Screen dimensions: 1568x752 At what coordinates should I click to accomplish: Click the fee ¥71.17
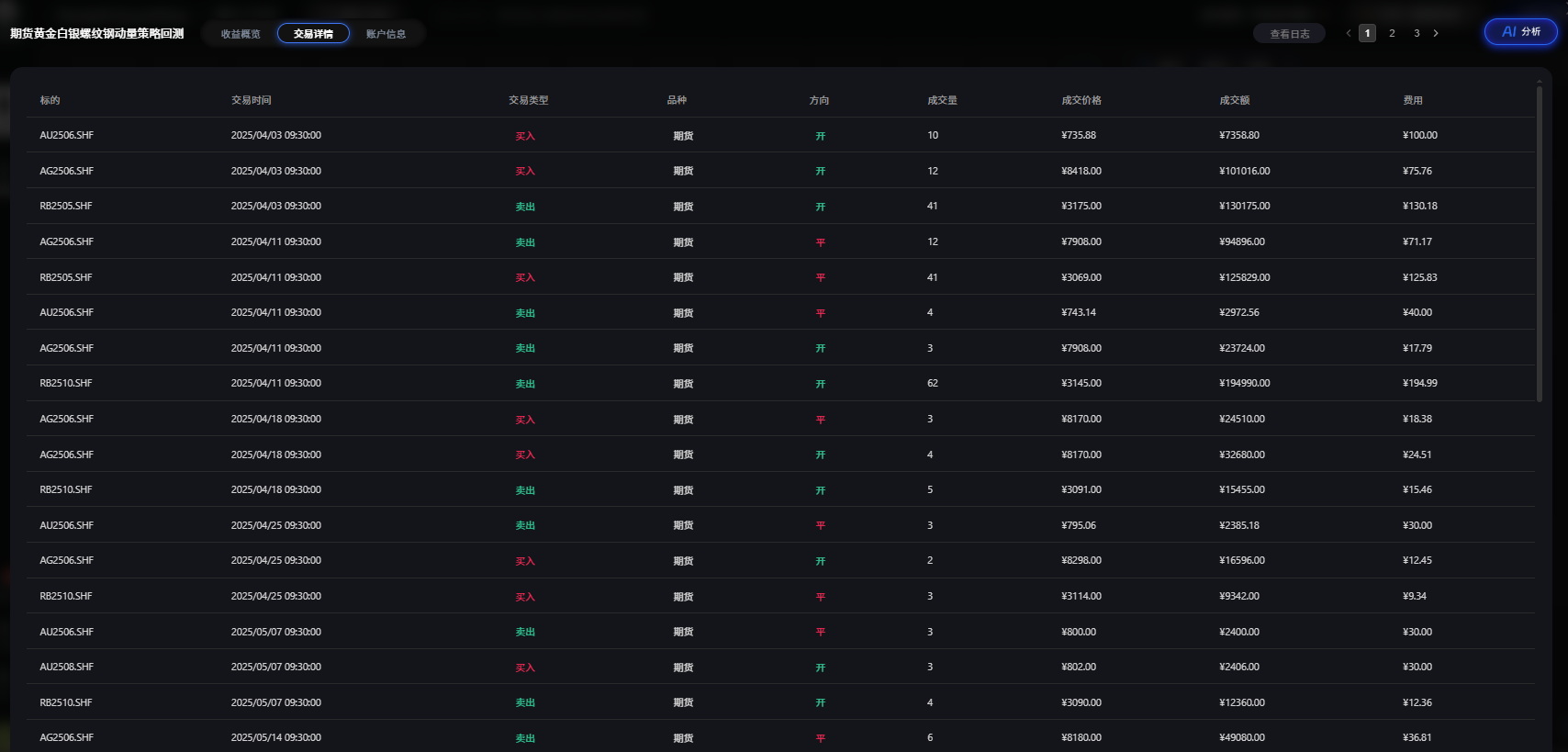tap(1417, 241)
